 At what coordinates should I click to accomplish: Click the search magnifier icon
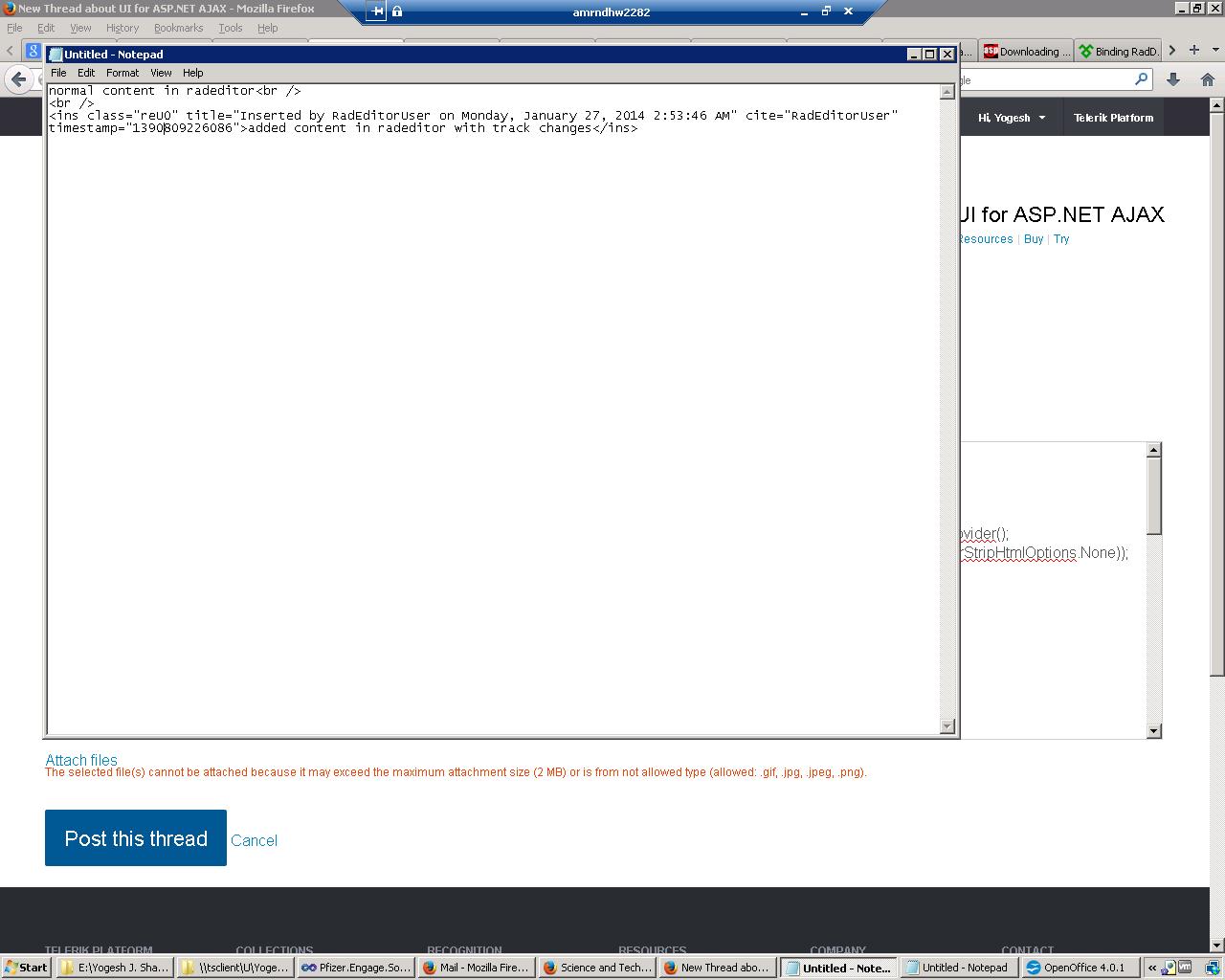click(1141, 79)
